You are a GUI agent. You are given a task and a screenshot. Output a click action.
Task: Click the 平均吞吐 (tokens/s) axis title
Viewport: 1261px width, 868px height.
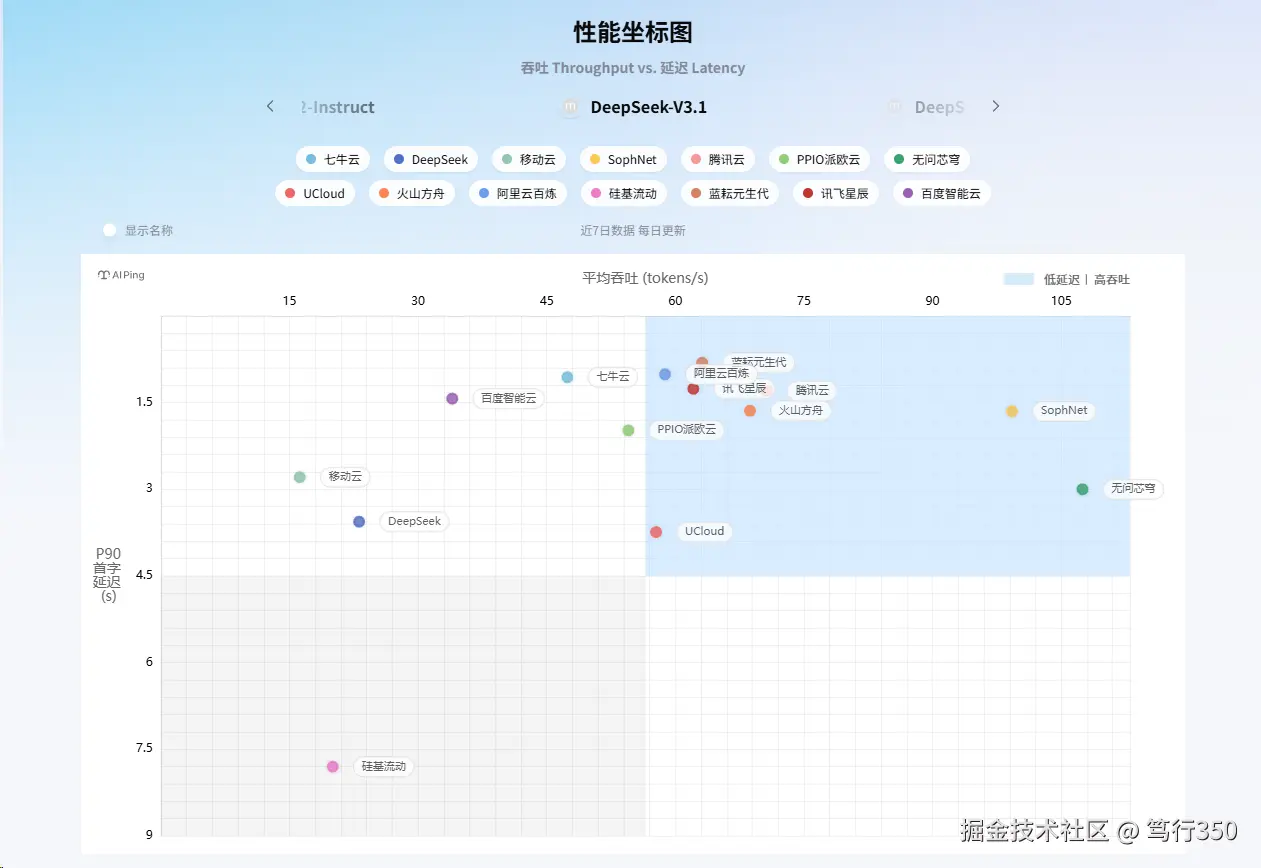tap(645, 278)
